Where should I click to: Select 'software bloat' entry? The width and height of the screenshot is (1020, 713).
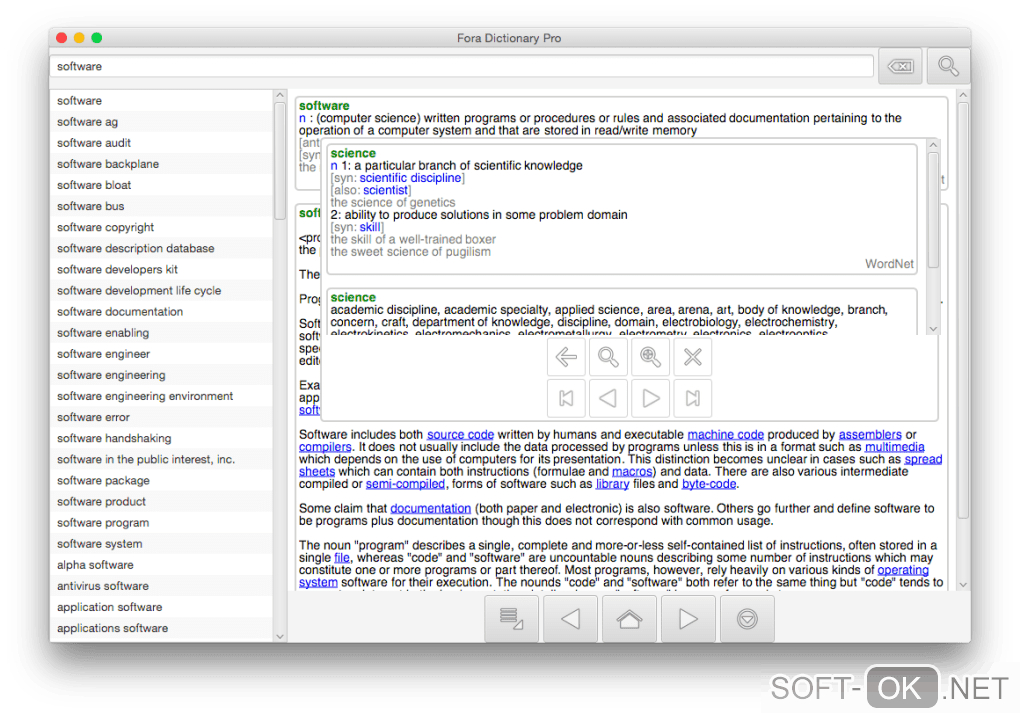click(x=161, y=185)
